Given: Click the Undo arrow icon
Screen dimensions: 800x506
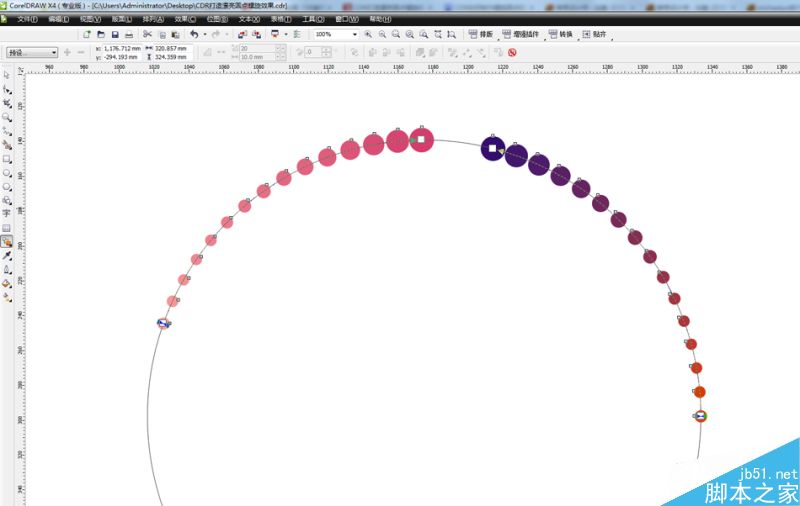Looking at the screenshot, I should click(x=194, y=34).
